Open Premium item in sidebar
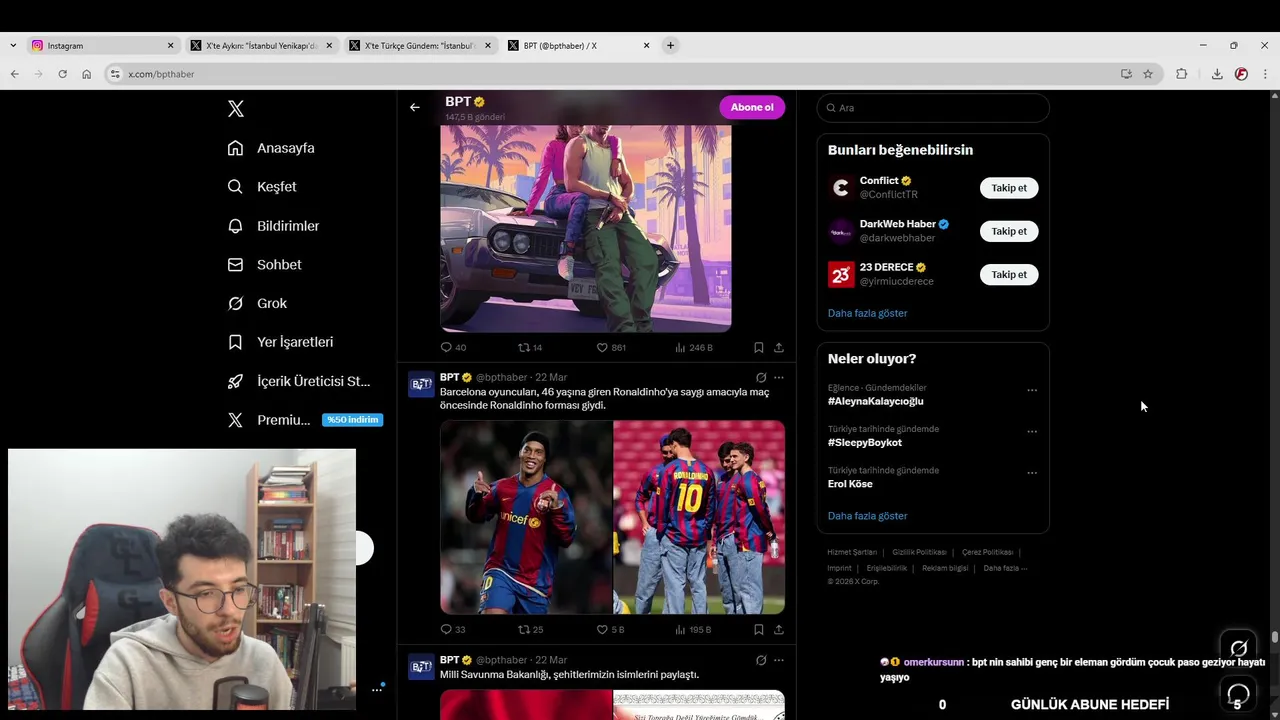The height and width of the screenshot is (720, 1280). pyautogui.click(x=305, y=420)
